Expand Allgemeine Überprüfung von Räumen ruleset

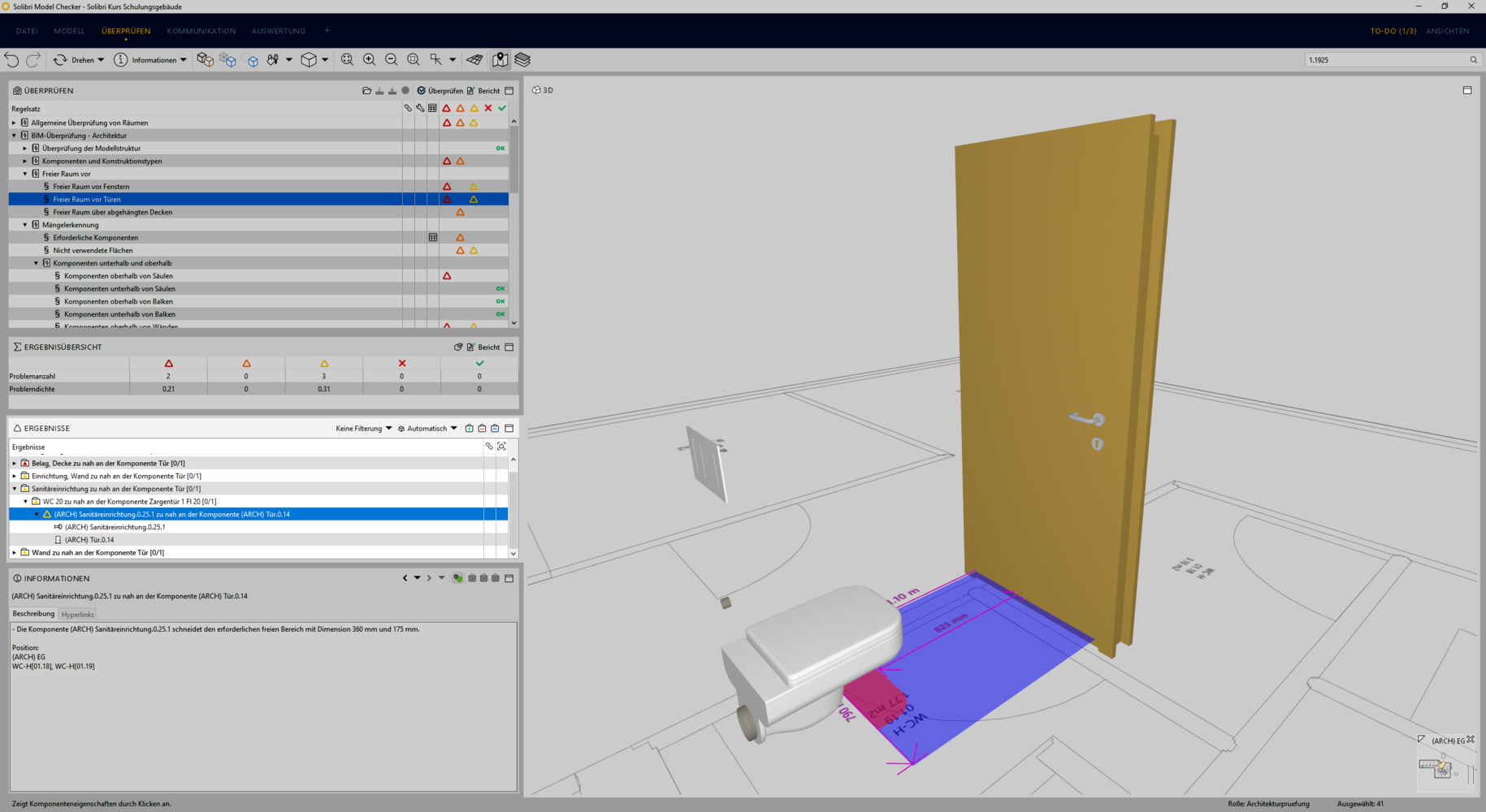pos(14,123)
